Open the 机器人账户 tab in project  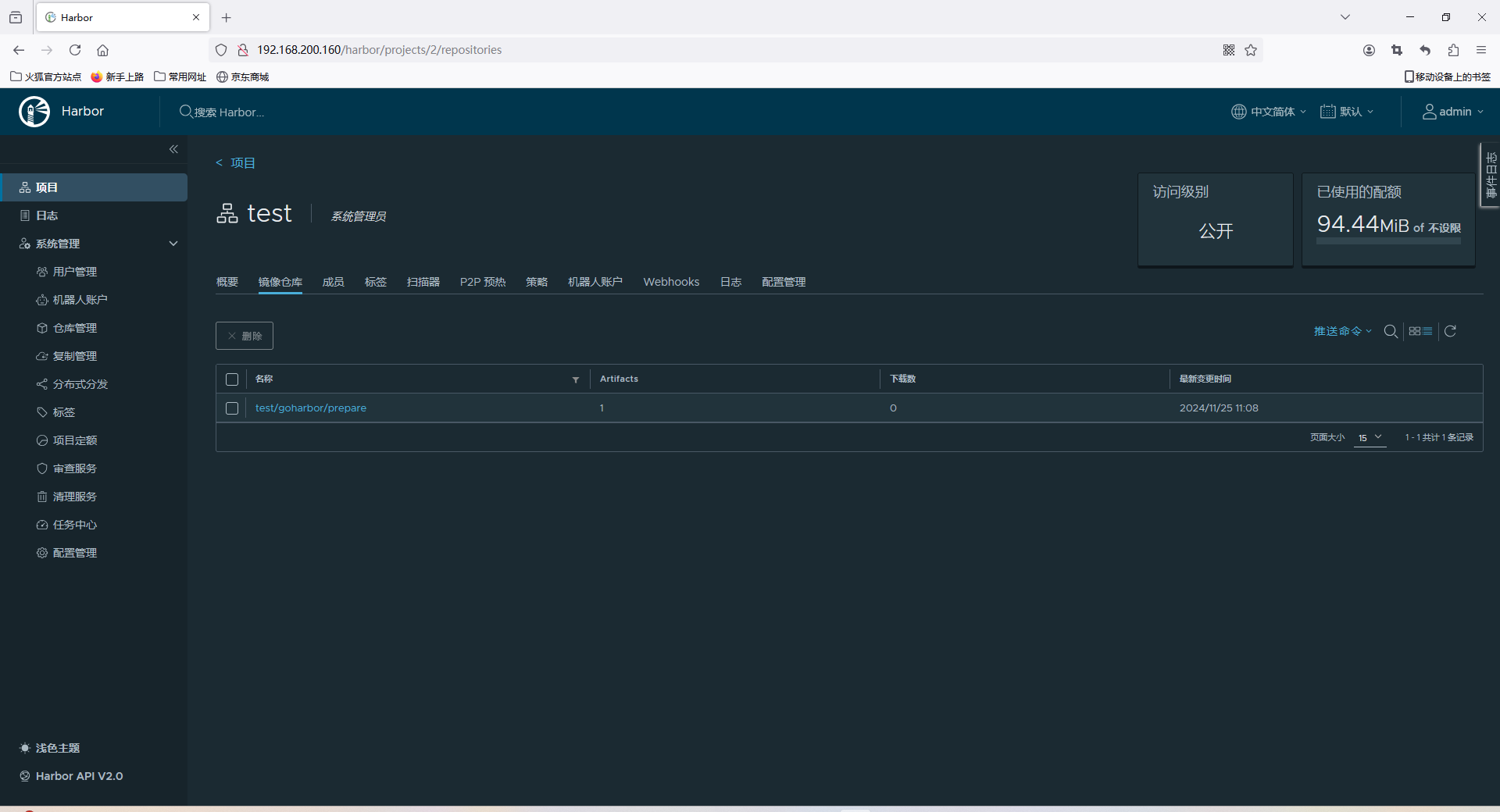(595, 282)
